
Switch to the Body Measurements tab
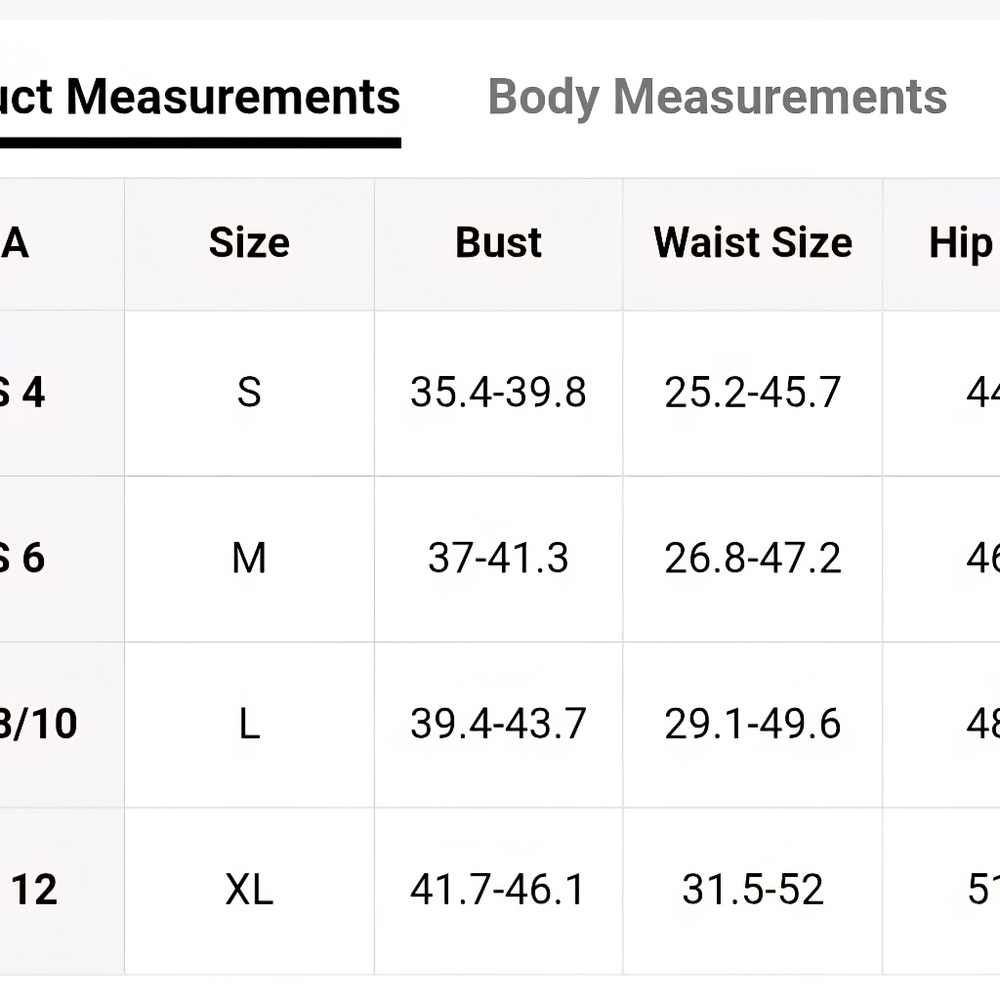tap(717, 98)
